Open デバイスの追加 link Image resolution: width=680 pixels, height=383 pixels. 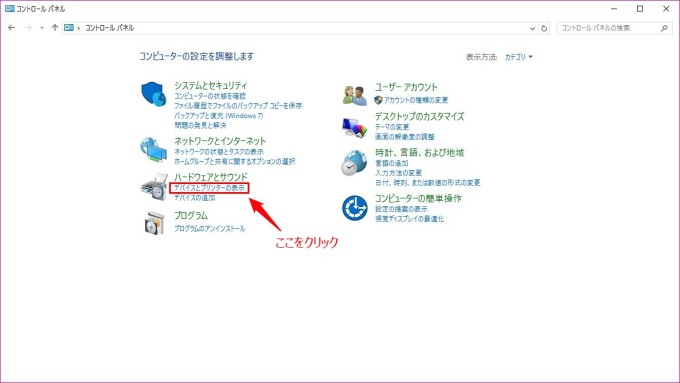coord(195,198)
